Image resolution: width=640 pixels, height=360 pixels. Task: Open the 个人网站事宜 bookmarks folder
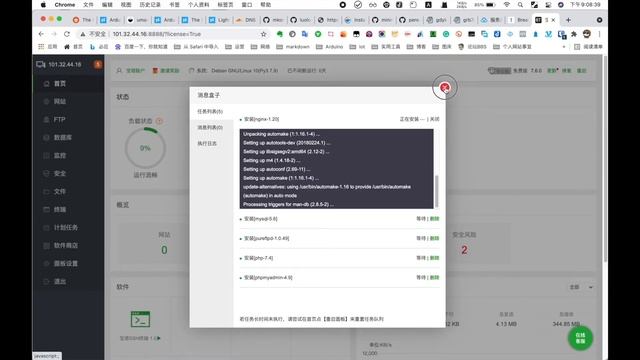513,47
